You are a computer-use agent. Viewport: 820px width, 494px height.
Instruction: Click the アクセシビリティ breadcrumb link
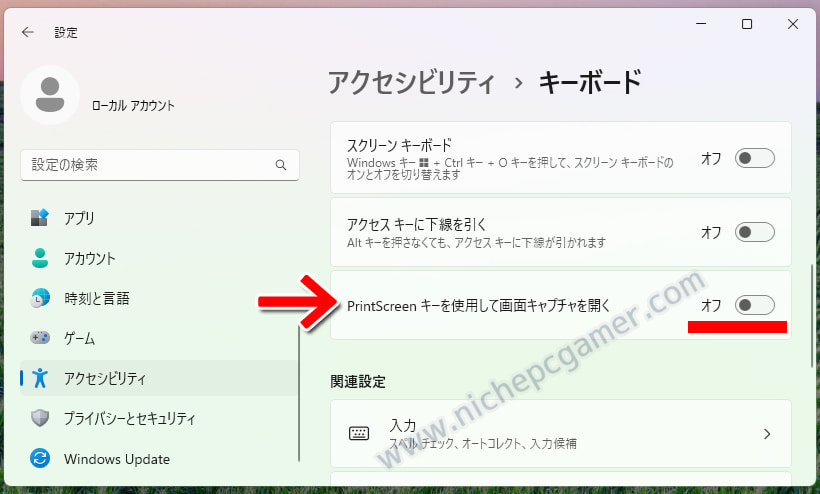(411, 83)
